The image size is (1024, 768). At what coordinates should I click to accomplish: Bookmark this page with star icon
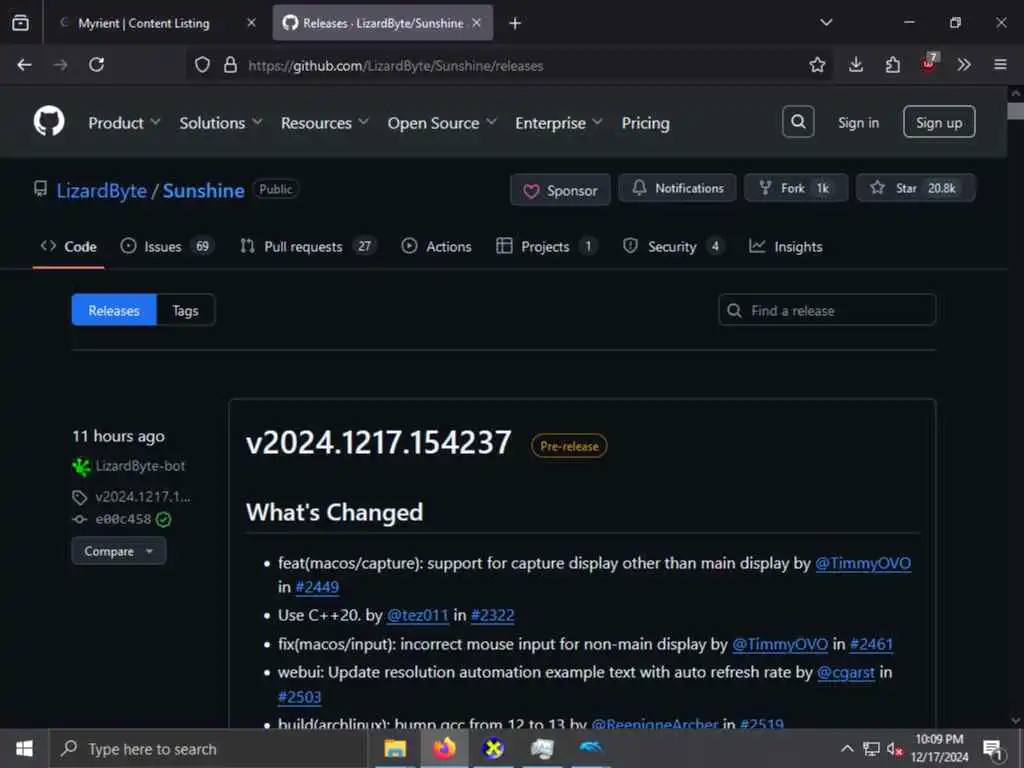click(817, 65)
